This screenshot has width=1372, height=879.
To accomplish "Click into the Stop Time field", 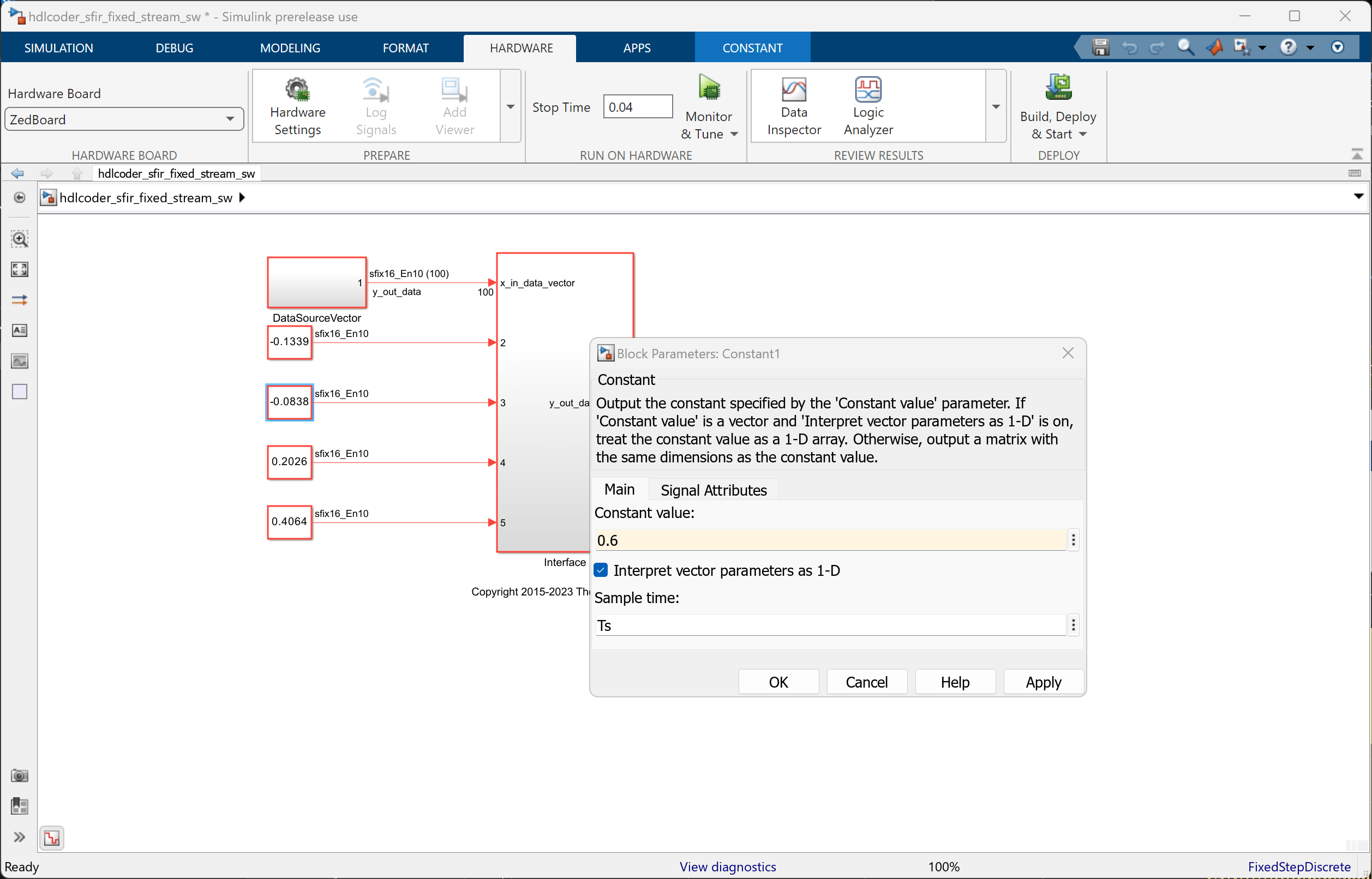I will pos(637,107).
